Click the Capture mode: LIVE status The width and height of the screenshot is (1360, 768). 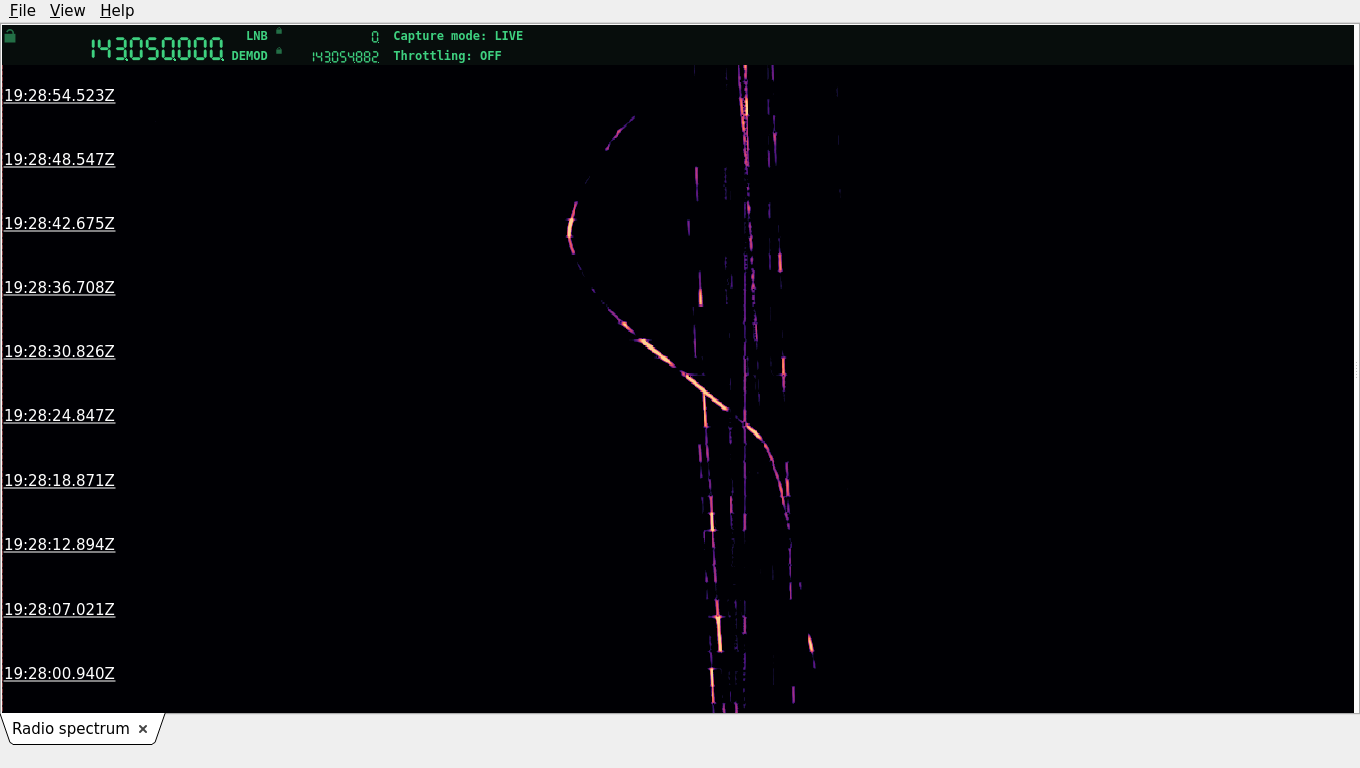click(x=458, y=36)
